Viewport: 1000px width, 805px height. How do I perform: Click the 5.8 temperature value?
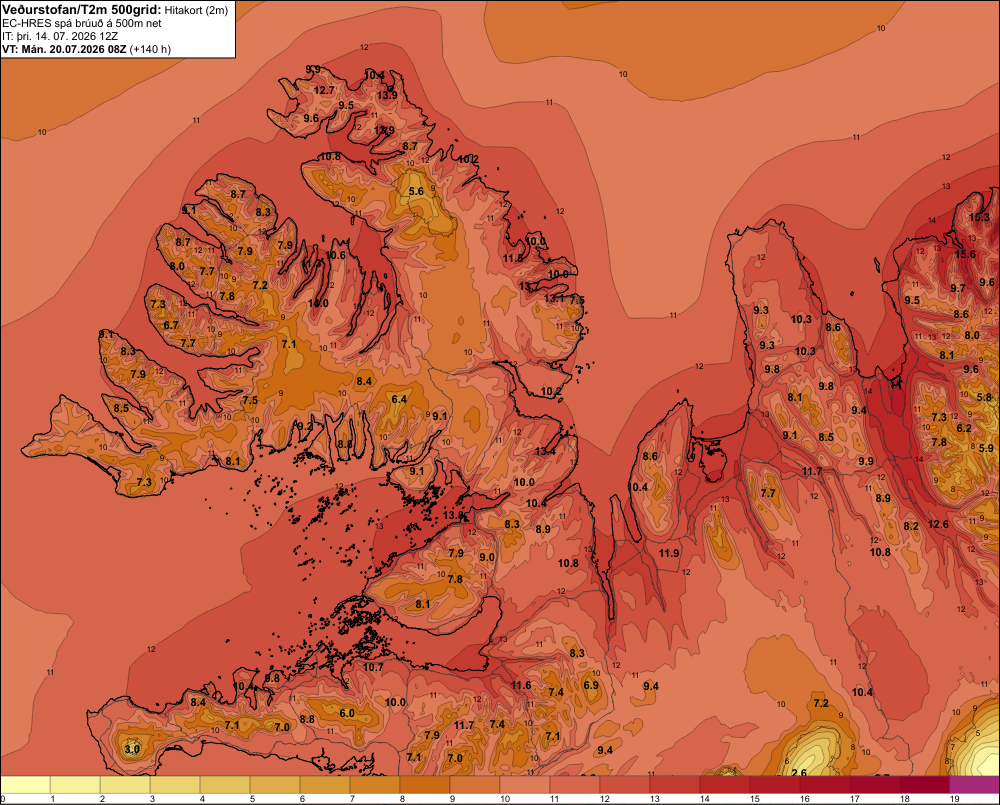point(985,397)
